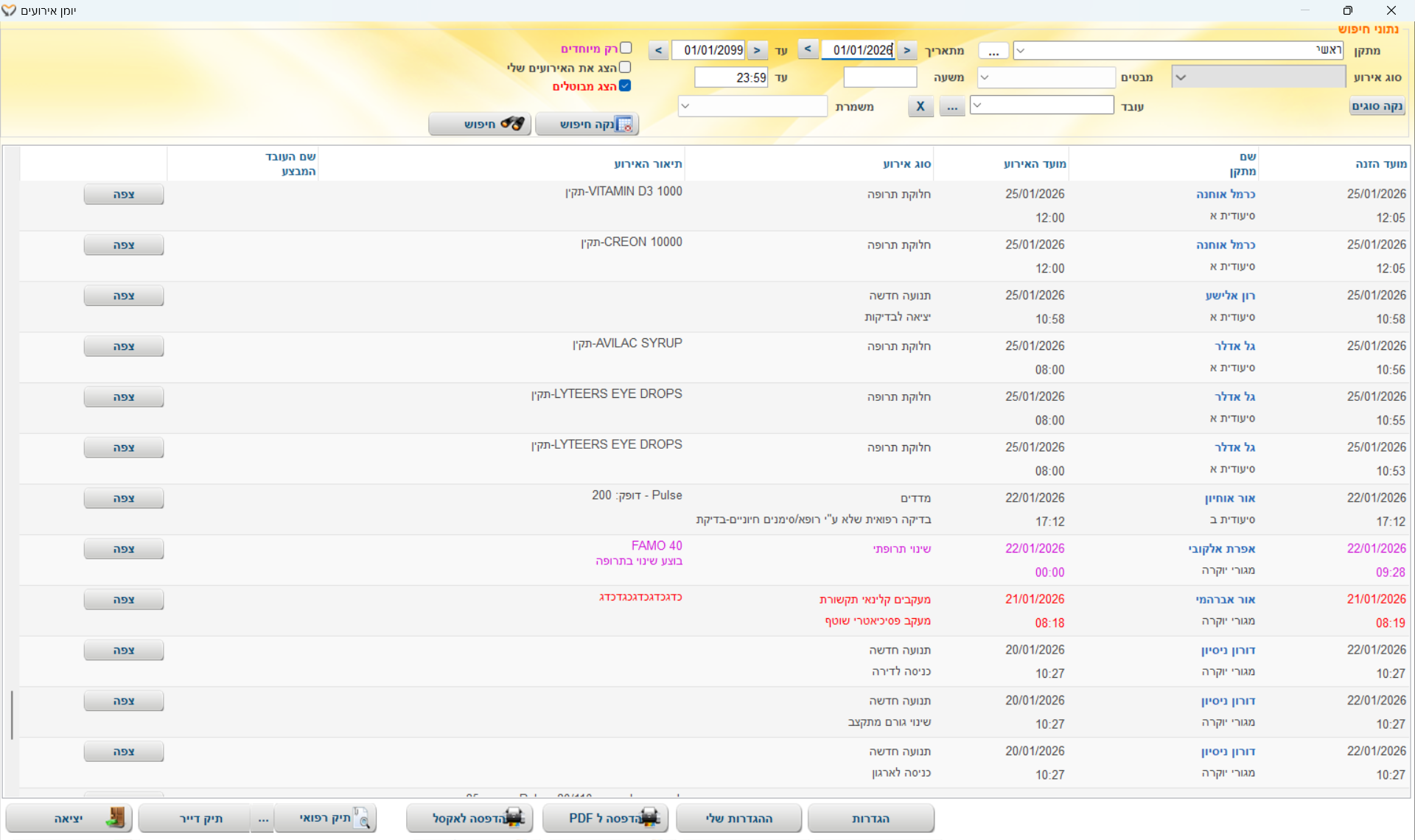Click the vertical scrollbar thumb on left

12,715
